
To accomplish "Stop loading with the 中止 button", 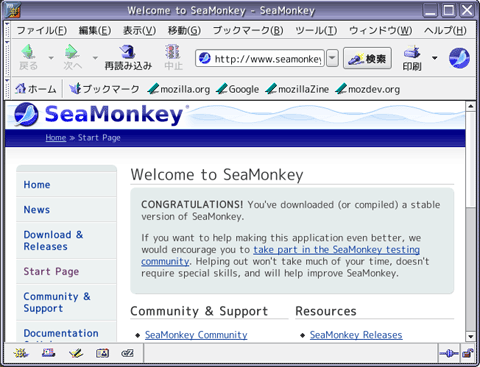I will (173, 57).
